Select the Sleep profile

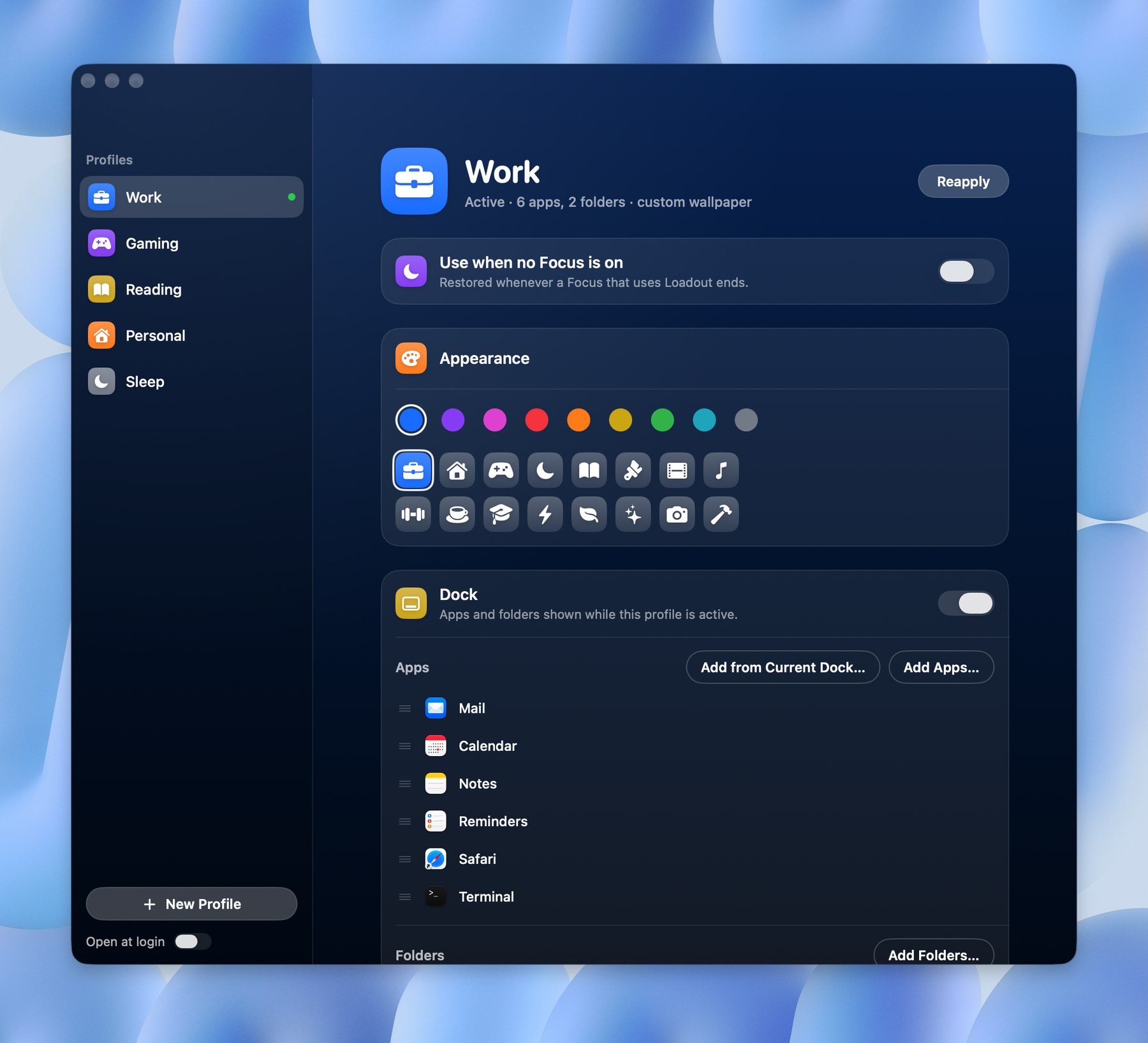coord(191,381)
